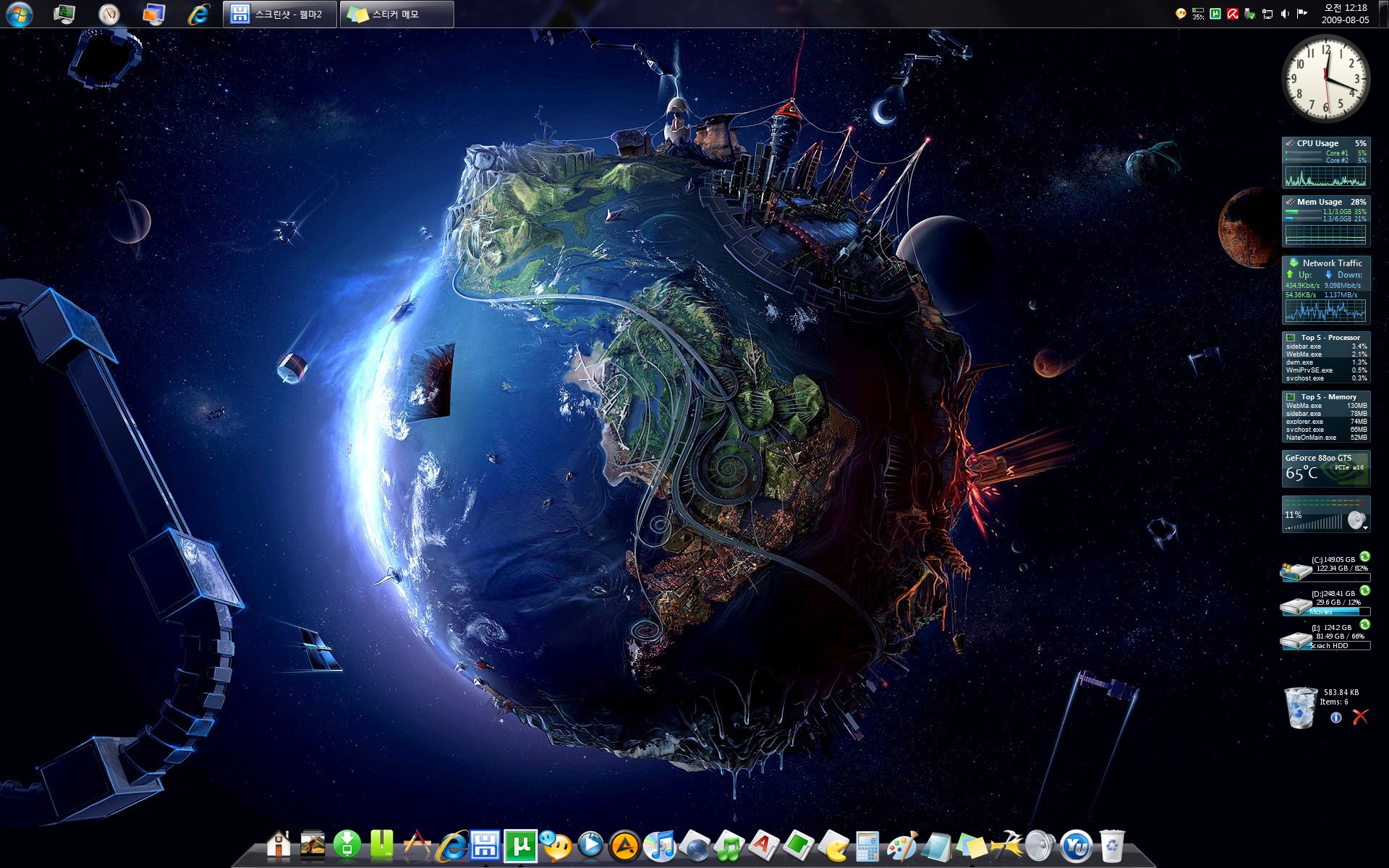
Task: Launch the green download manager dock icon
Action: [x=347, y=845]
